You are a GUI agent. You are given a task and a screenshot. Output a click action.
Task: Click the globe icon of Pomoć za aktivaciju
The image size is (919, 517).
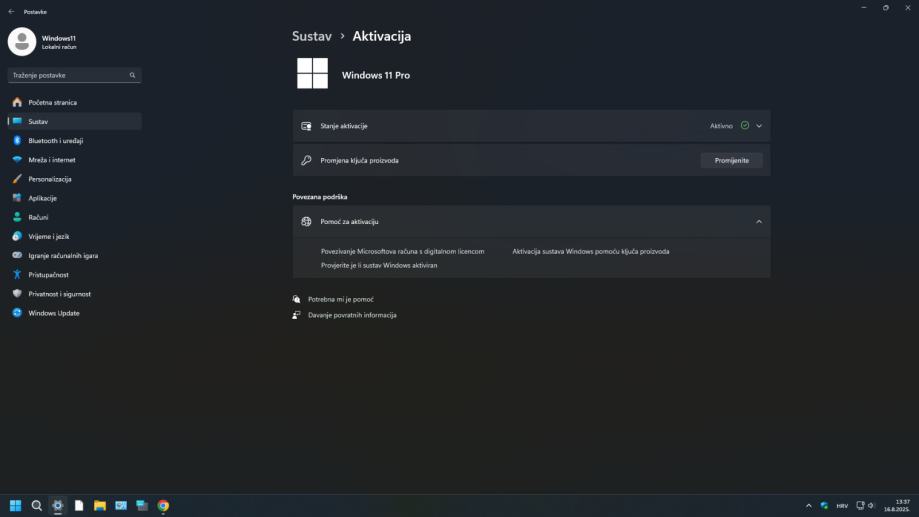point(306,222)
